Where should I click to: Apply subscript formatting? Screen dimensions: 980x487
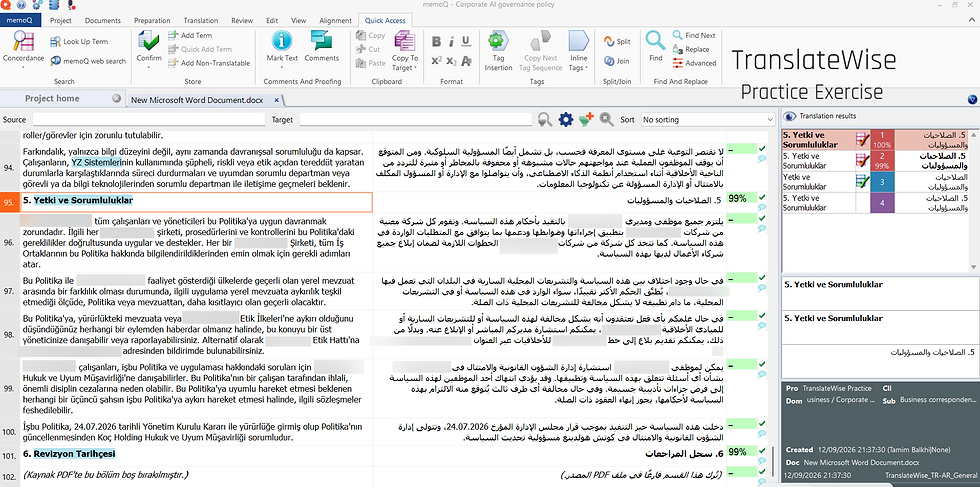[x=452, y=61]
